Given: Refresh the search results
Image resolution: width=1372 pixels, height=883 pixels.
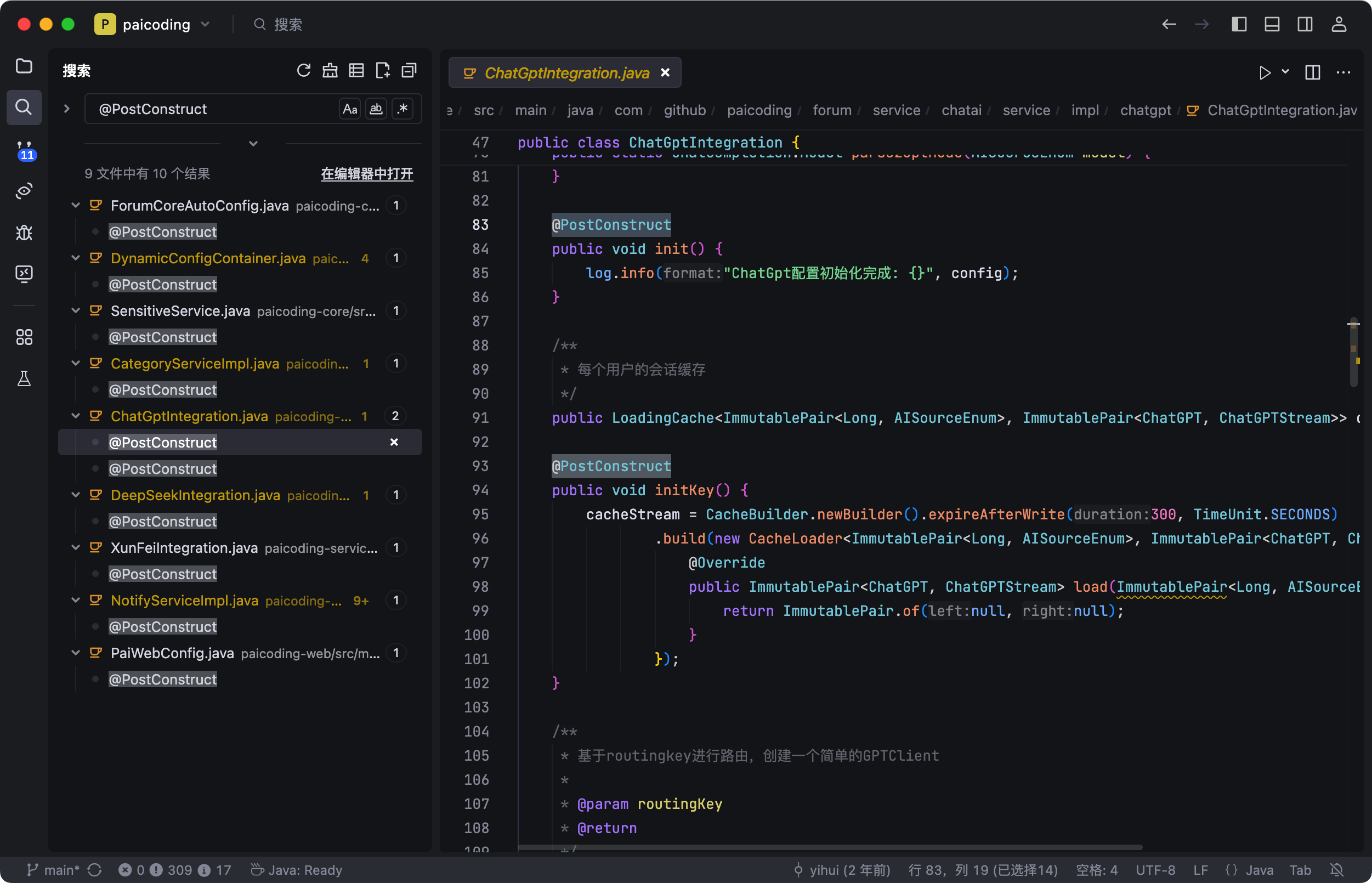Looking at the screenshot, I should tap(303, 71).
